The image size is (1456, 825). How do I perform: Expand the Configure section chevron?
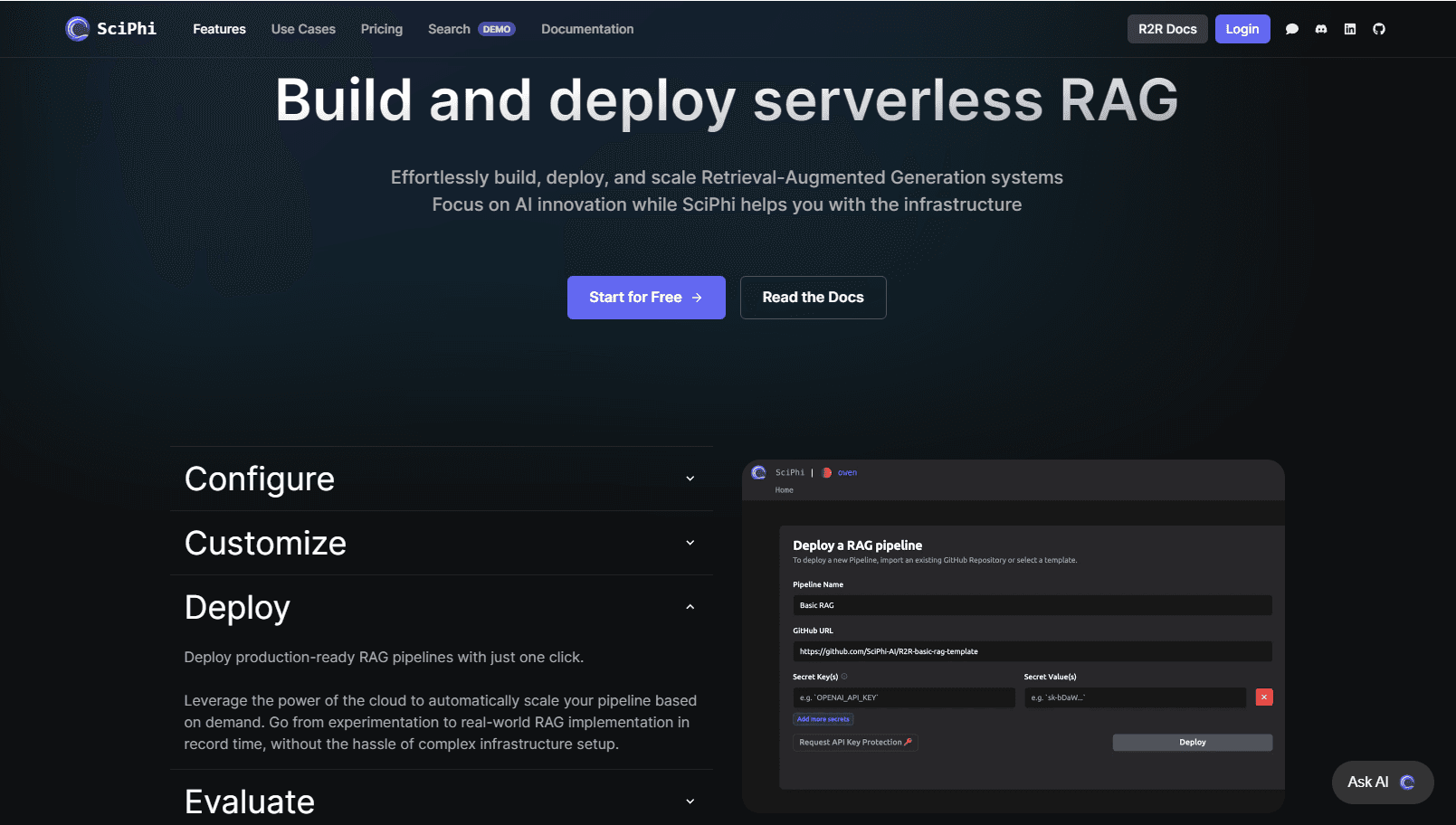pyautogui.click(x=690, y=479)
